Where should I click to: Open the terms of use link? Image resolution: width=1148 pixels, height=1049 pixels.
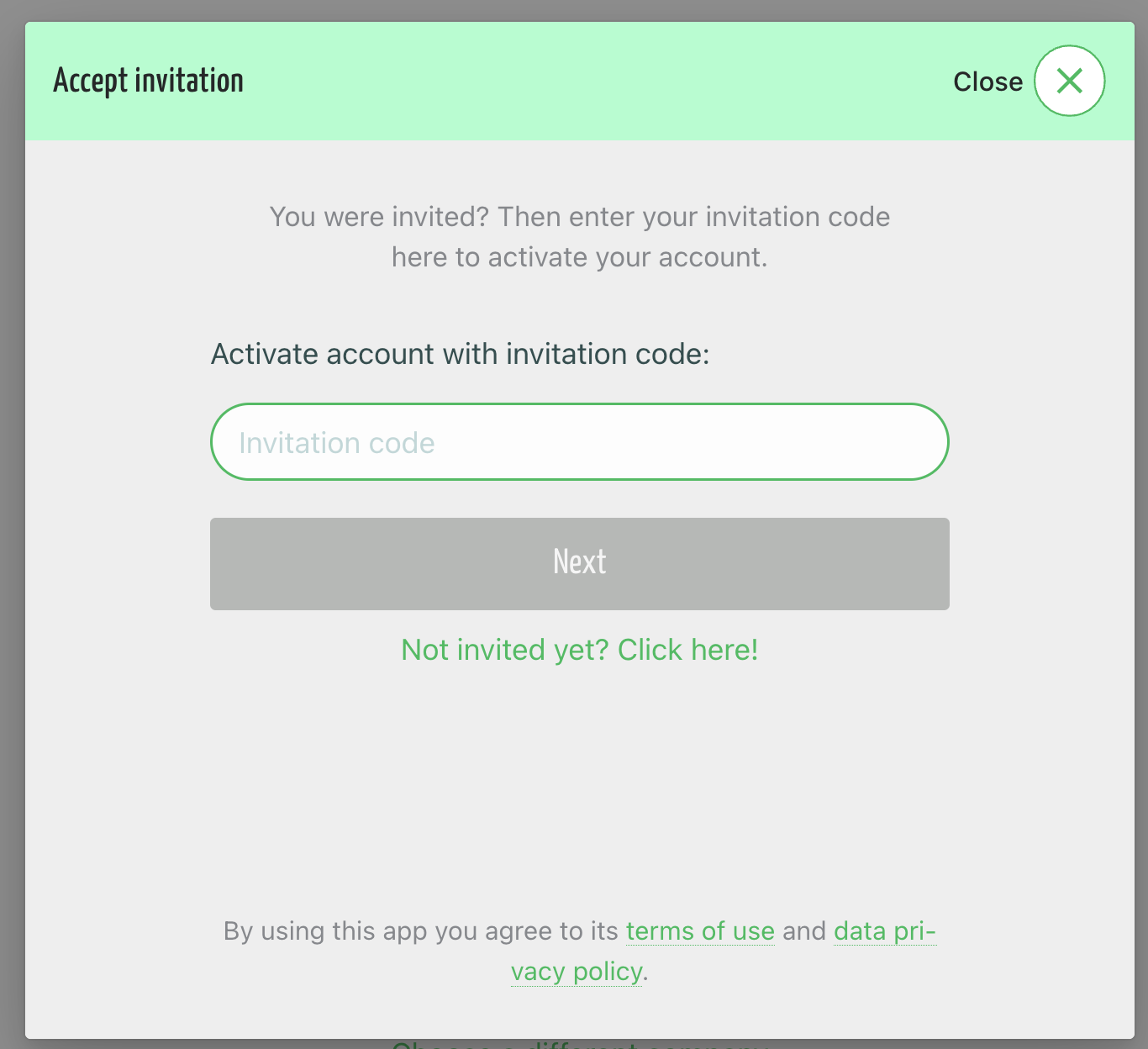point(700,930)
